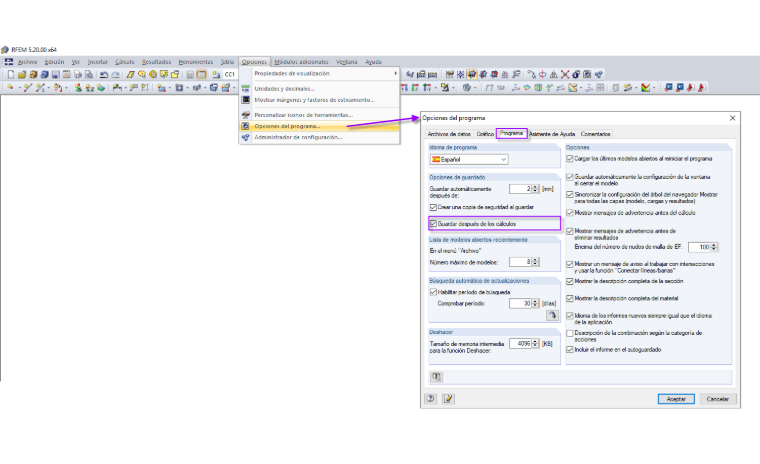This screenshot has width=760, height=464.
Task: Close the Opciones del programa dialog
Action: pyautogui.click(x=732, y=118)
